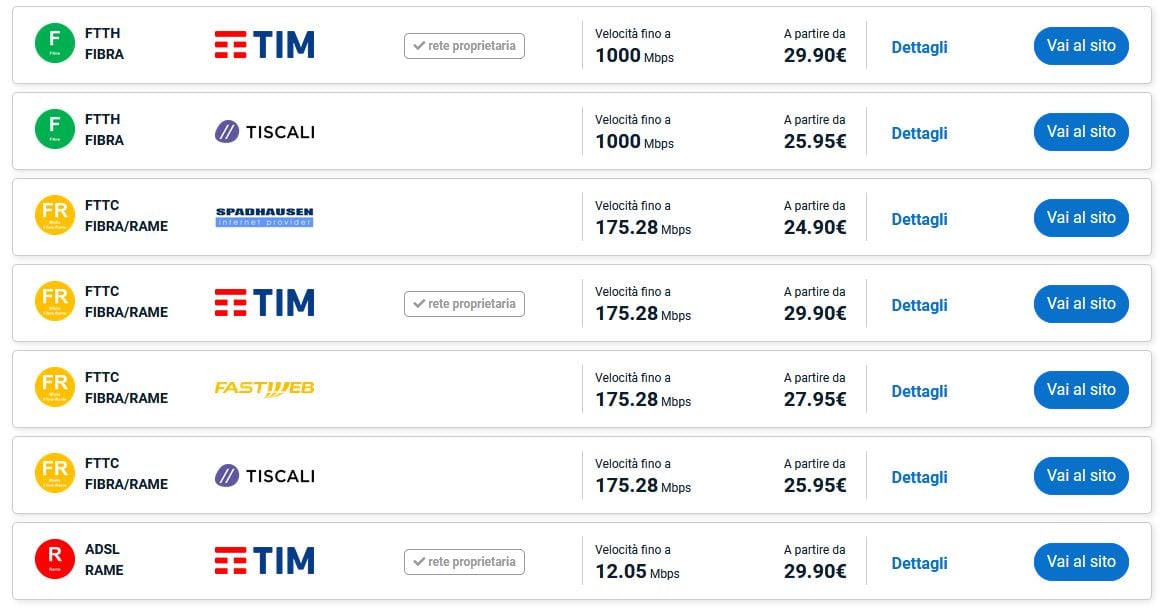Click the yellow FR icon beside Fastweb
Image resolution: width=1167 pixels, height=614 pixels.
click(x=55, y=388)
